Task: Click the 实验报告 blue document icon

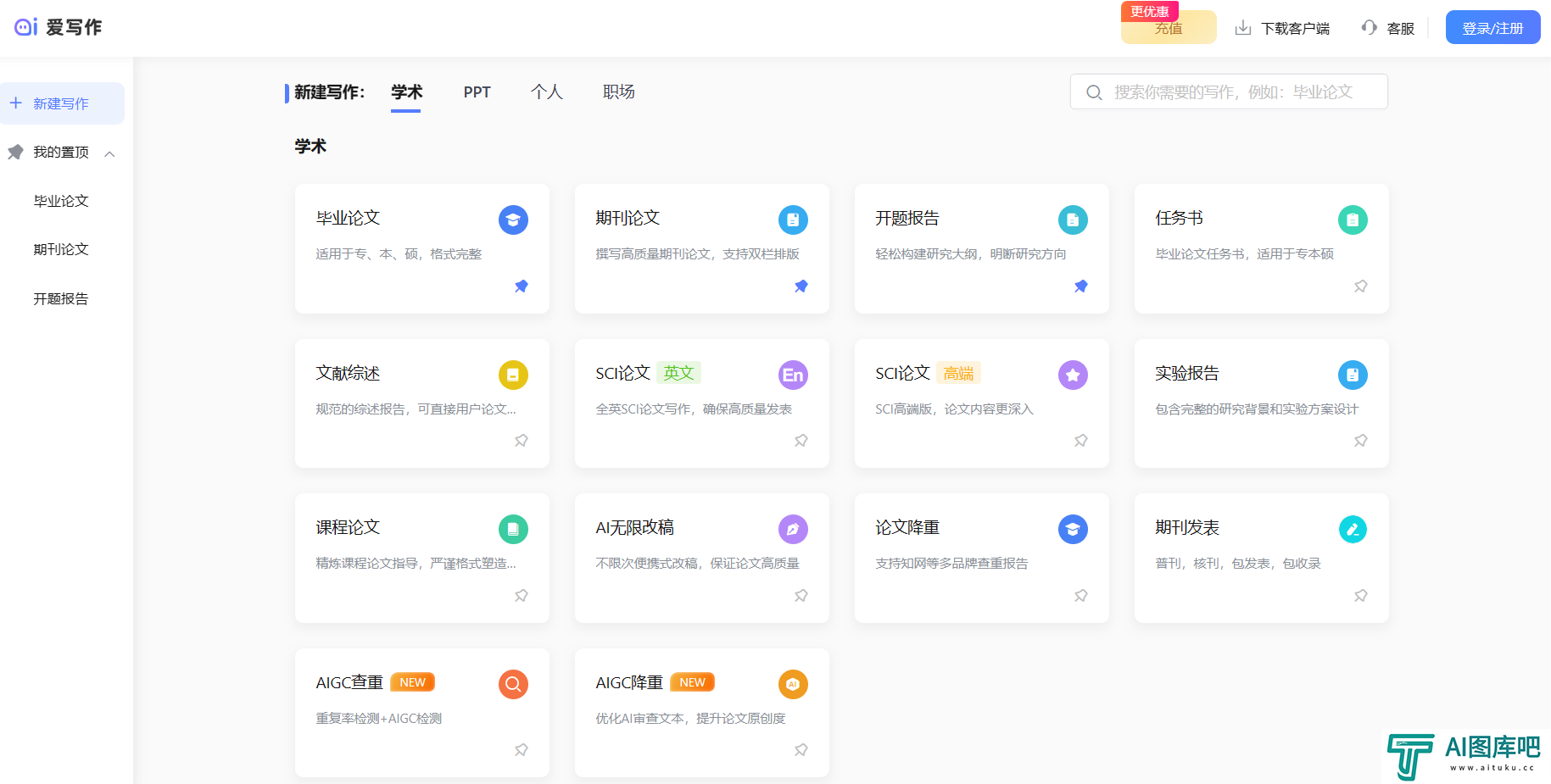Action: pos(1353,375)
